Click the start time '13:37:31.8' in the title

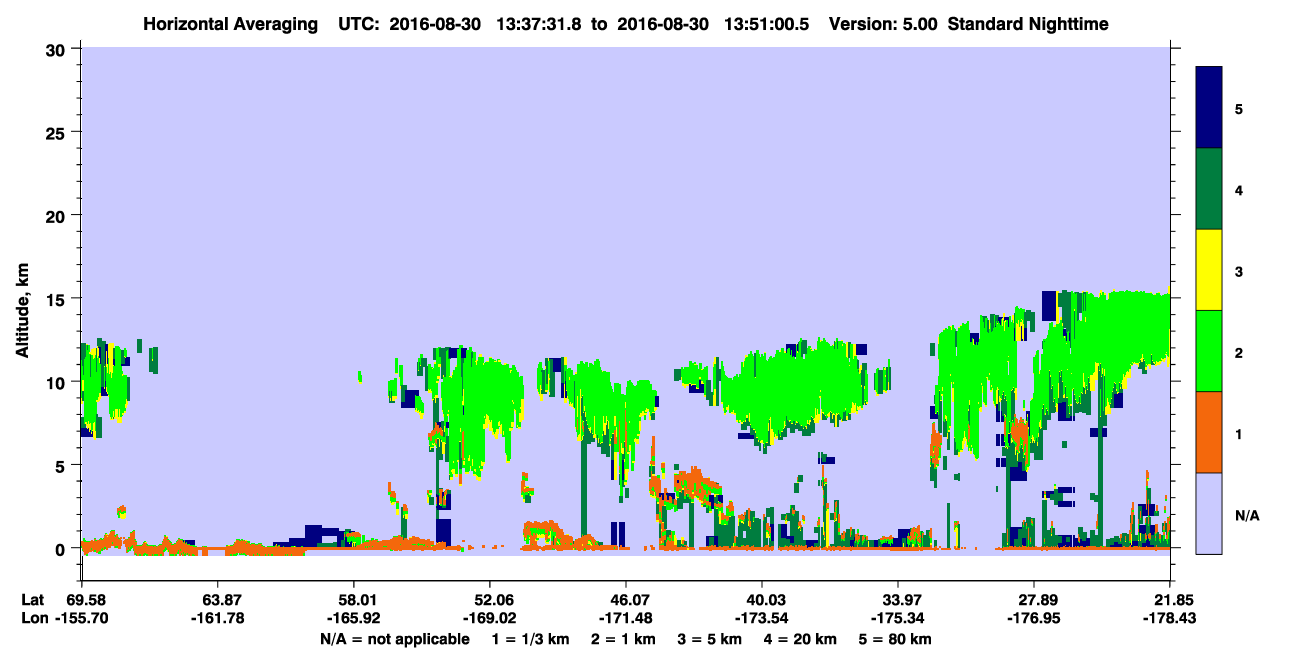coord(539,23)
